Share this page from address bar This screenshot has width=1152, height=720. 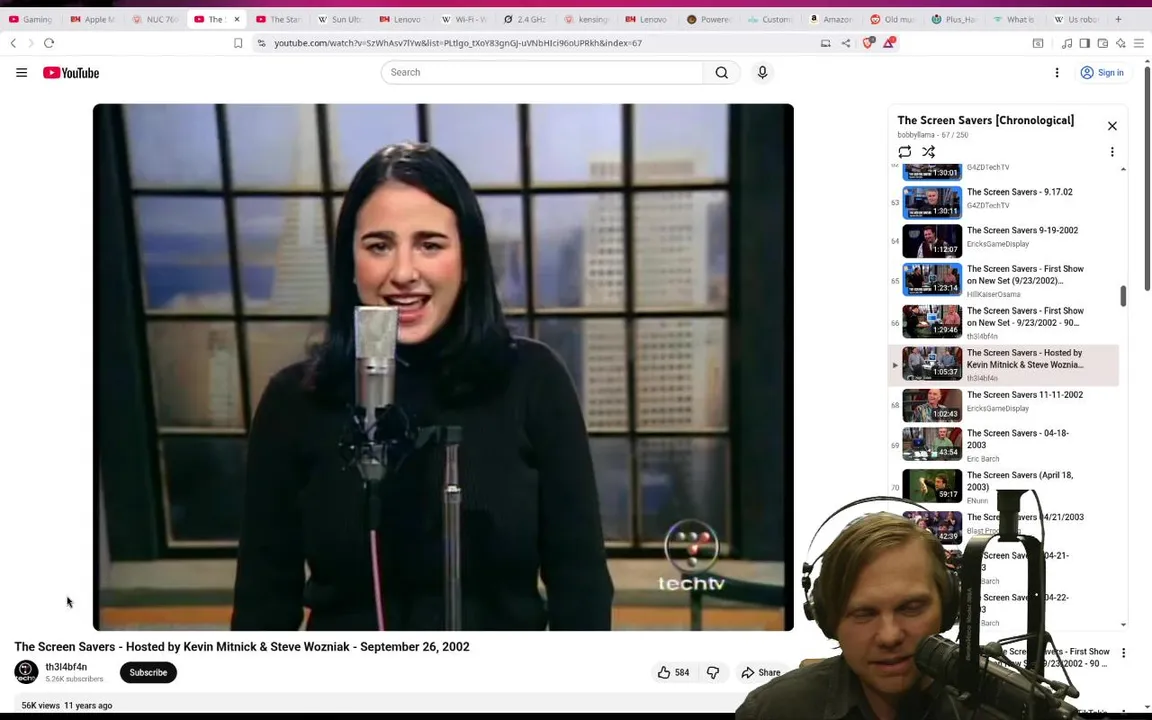coord(846,43)
